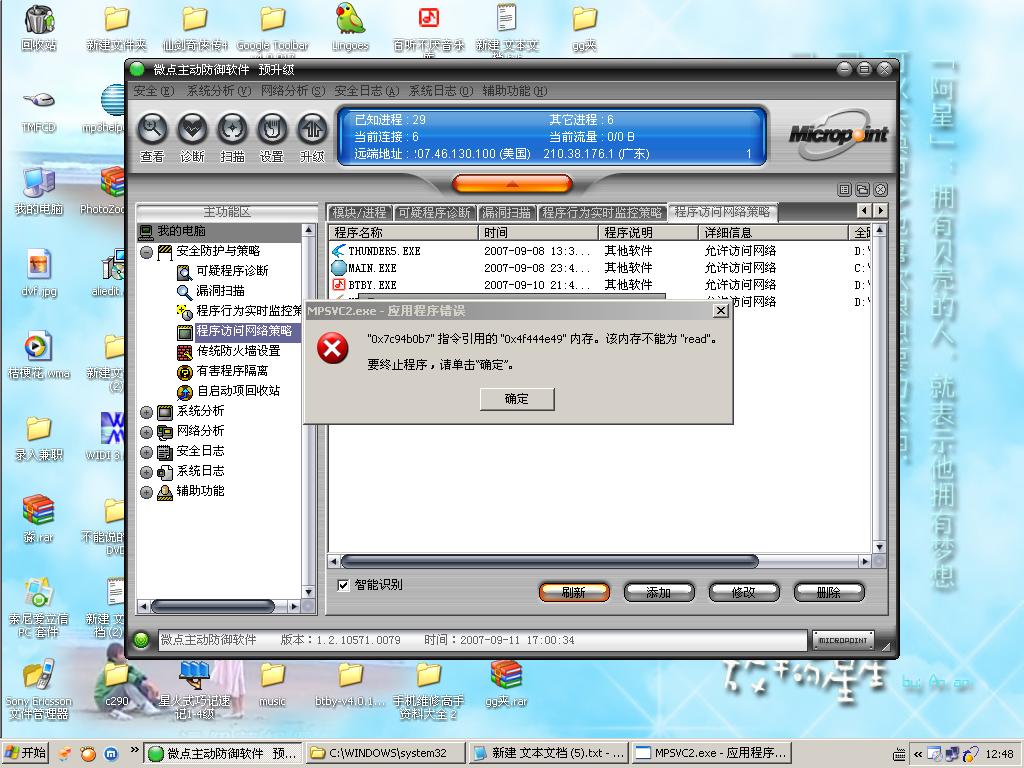Open 有害程序隔离 quarantine entry

coord(232,371)
